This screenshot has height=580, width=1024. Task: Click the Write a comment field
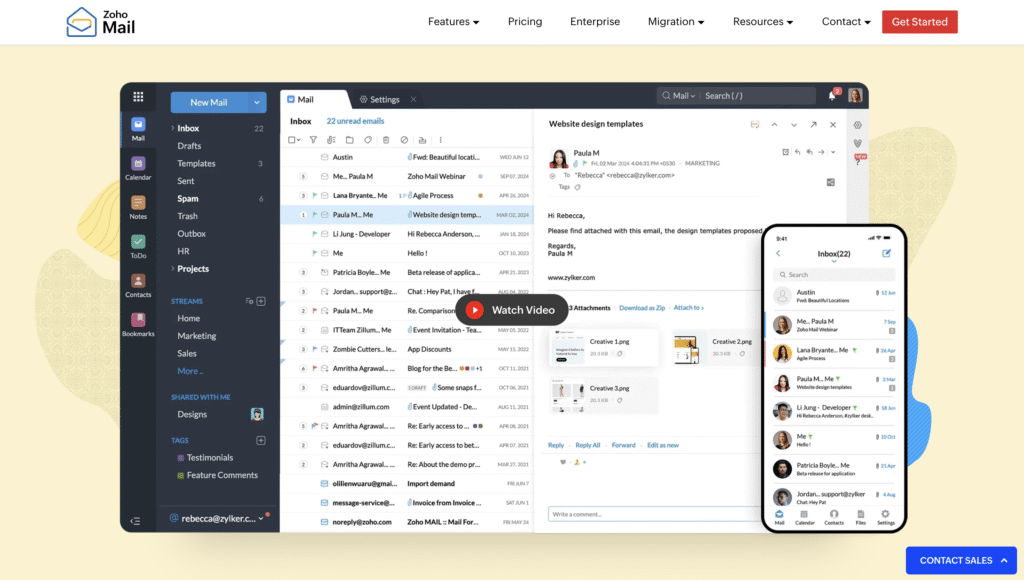(655, 514)
